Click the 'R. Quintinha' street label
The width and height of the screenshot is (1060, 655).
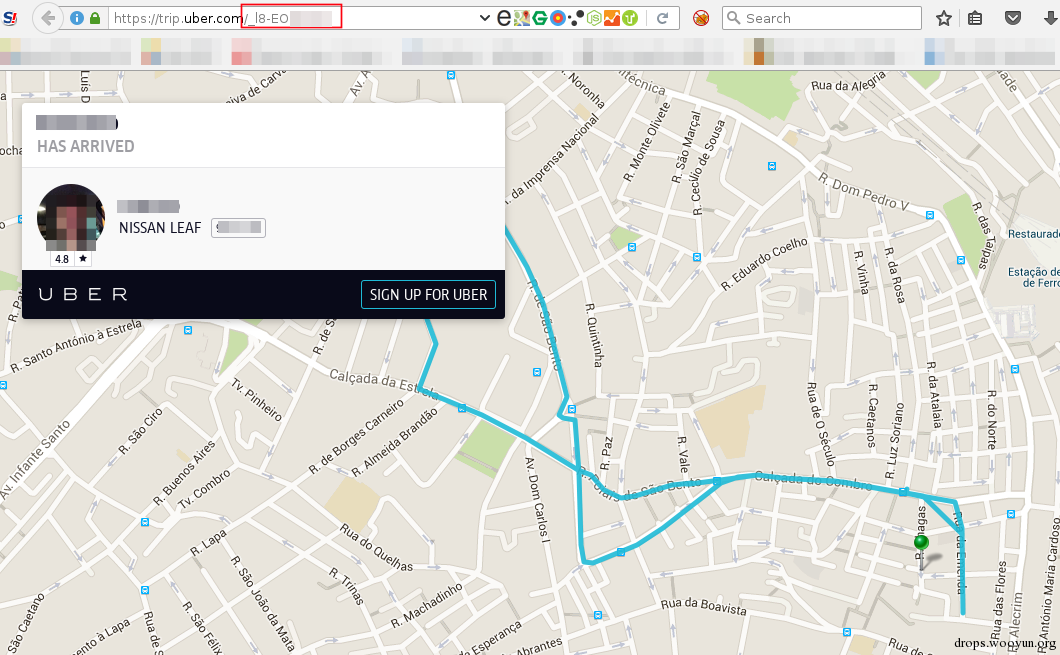[593, 335]
